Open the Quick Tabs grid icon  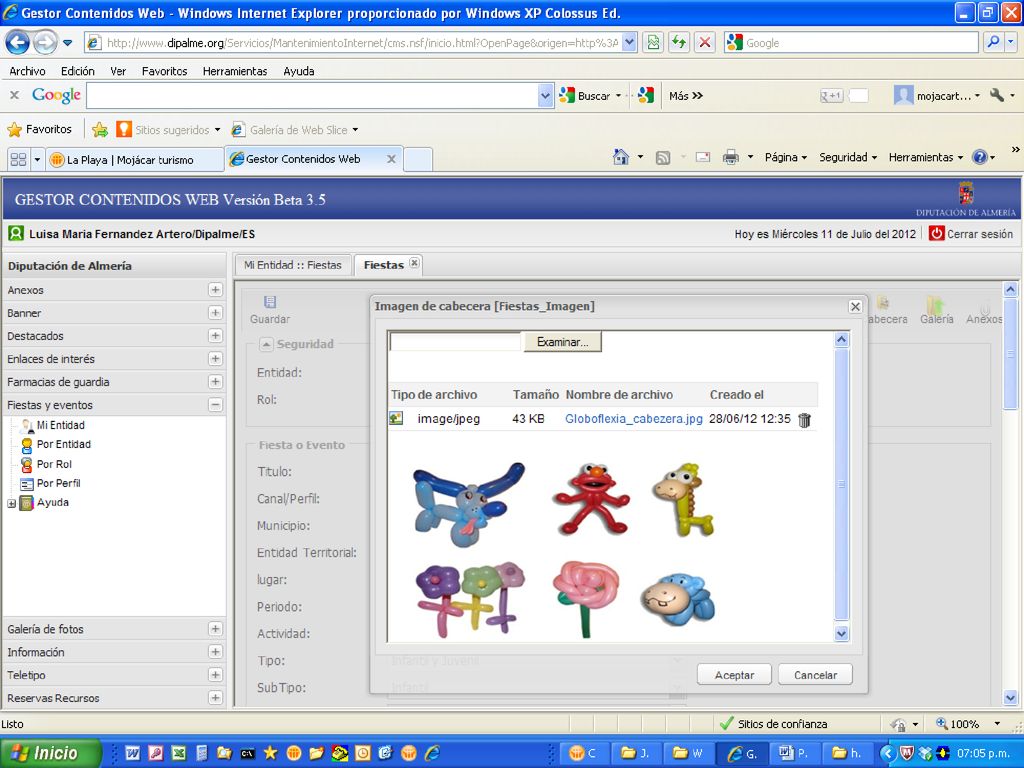(18, 159)
